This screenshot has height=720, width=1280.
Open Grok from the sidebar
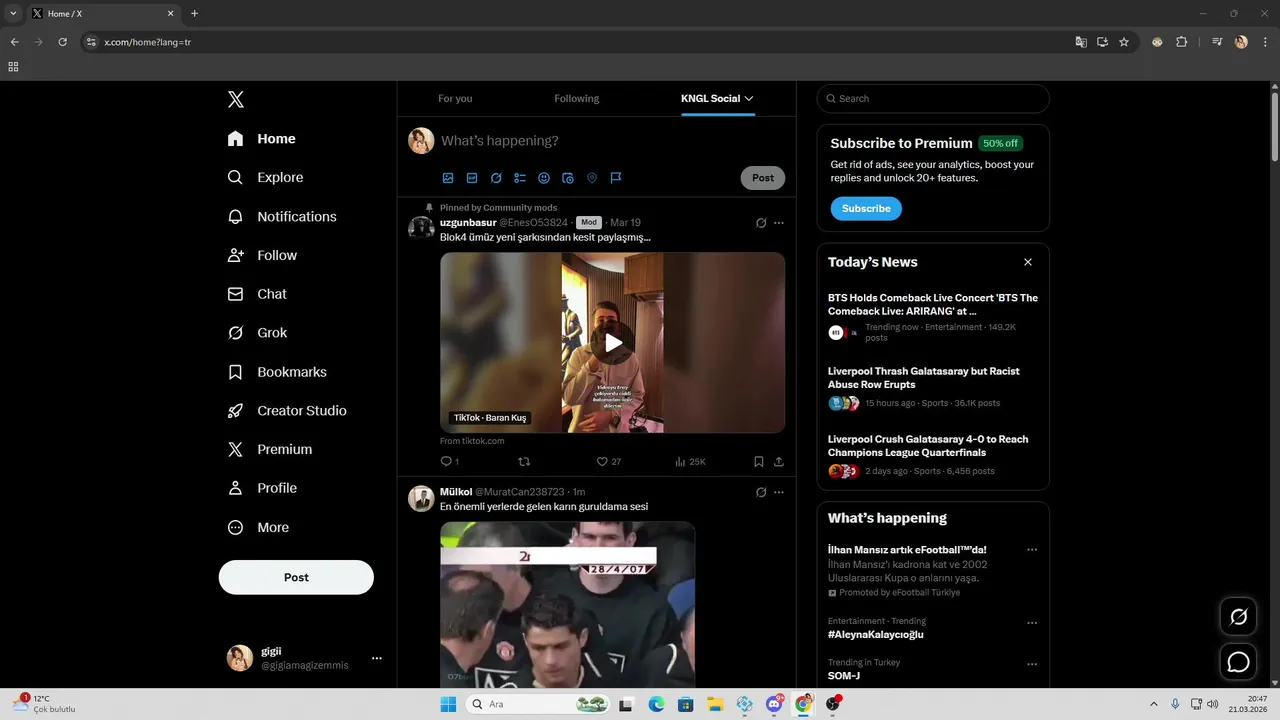(257, 333)
